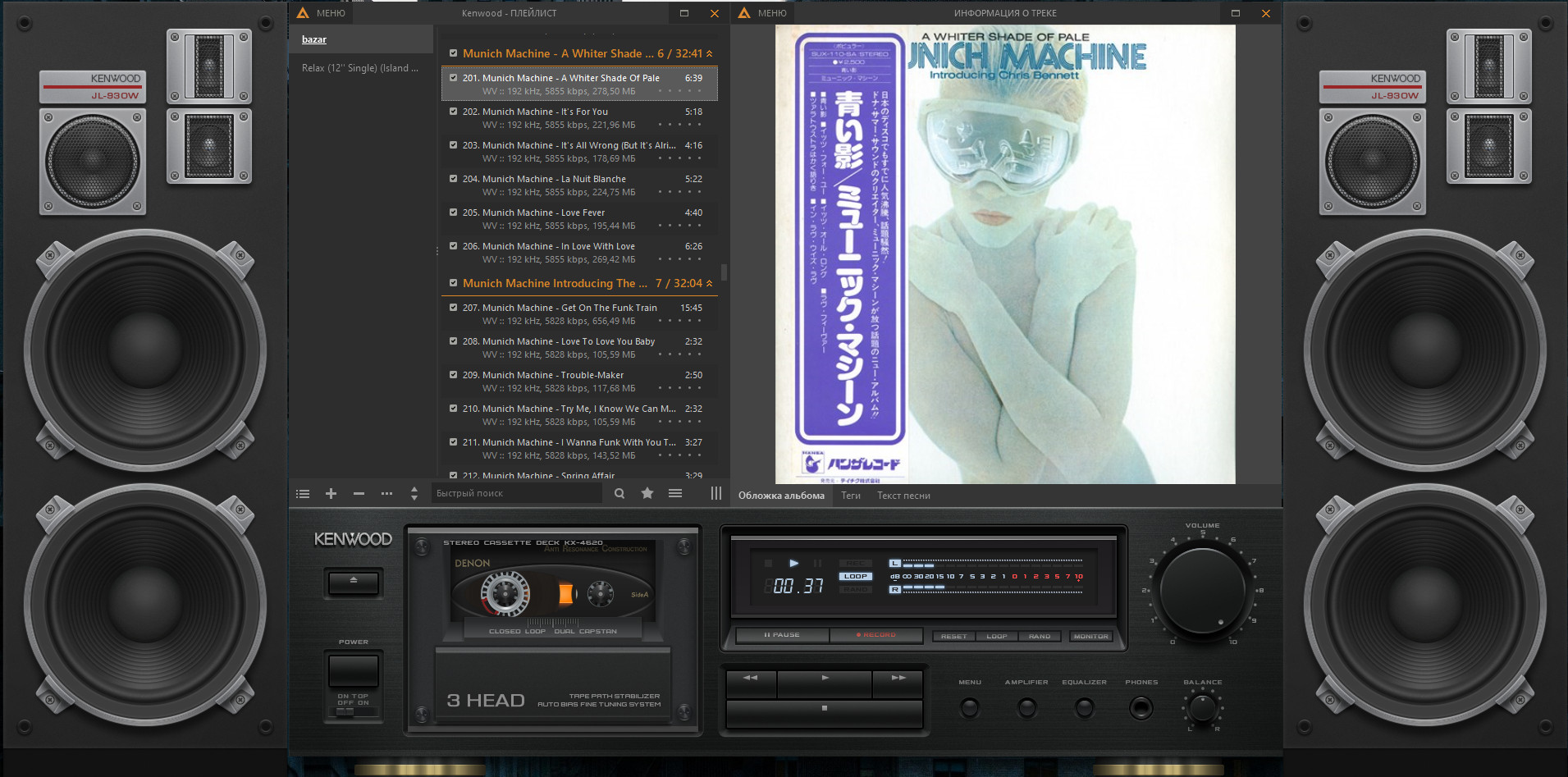Screen dimensions: 1568x777
Task: Click the vertical bars icon in playlist toolbar
Action: click(x=716, y=493)
